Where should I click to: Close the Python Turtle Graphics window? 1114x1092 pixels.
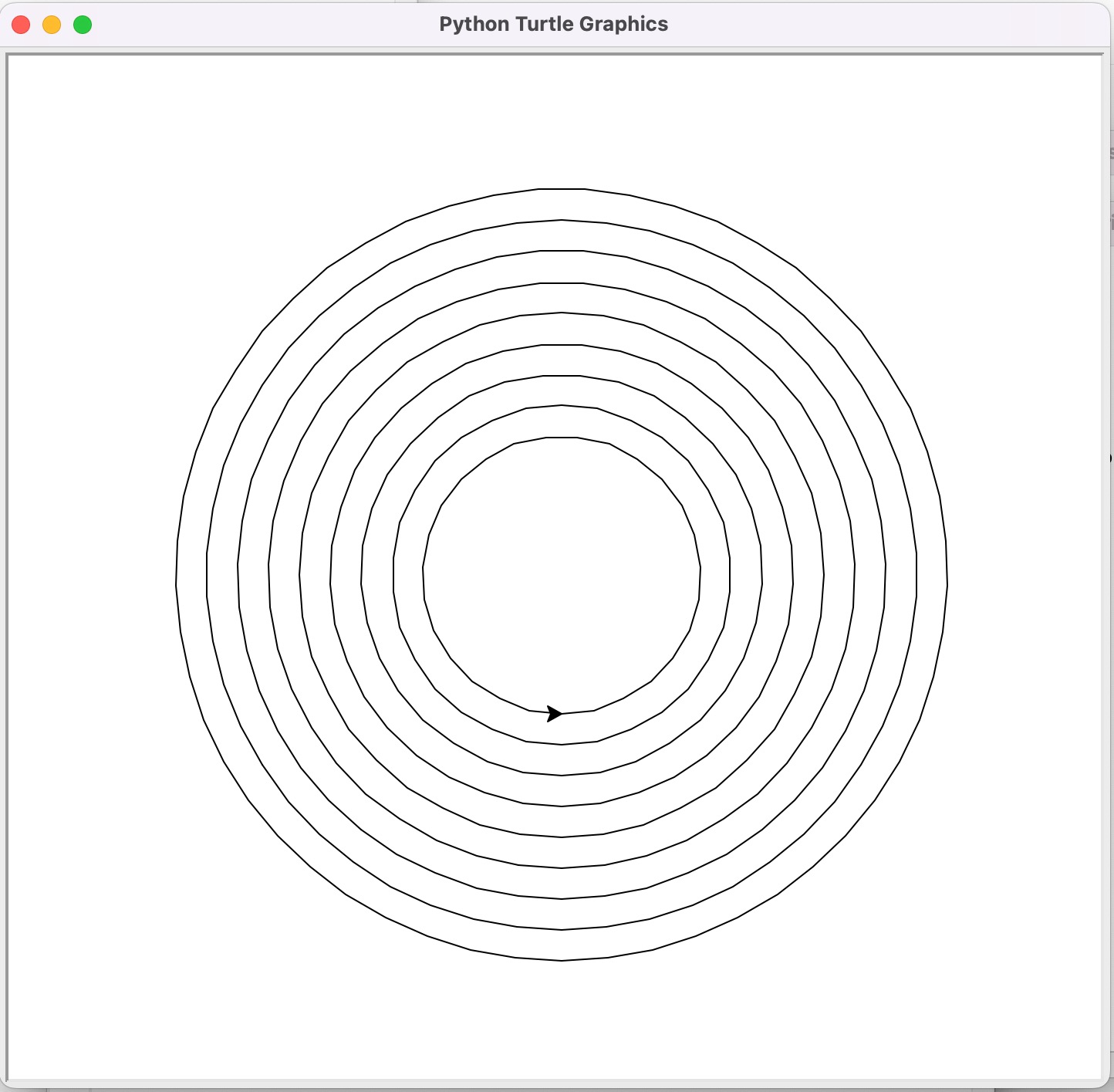coord(21,25)
